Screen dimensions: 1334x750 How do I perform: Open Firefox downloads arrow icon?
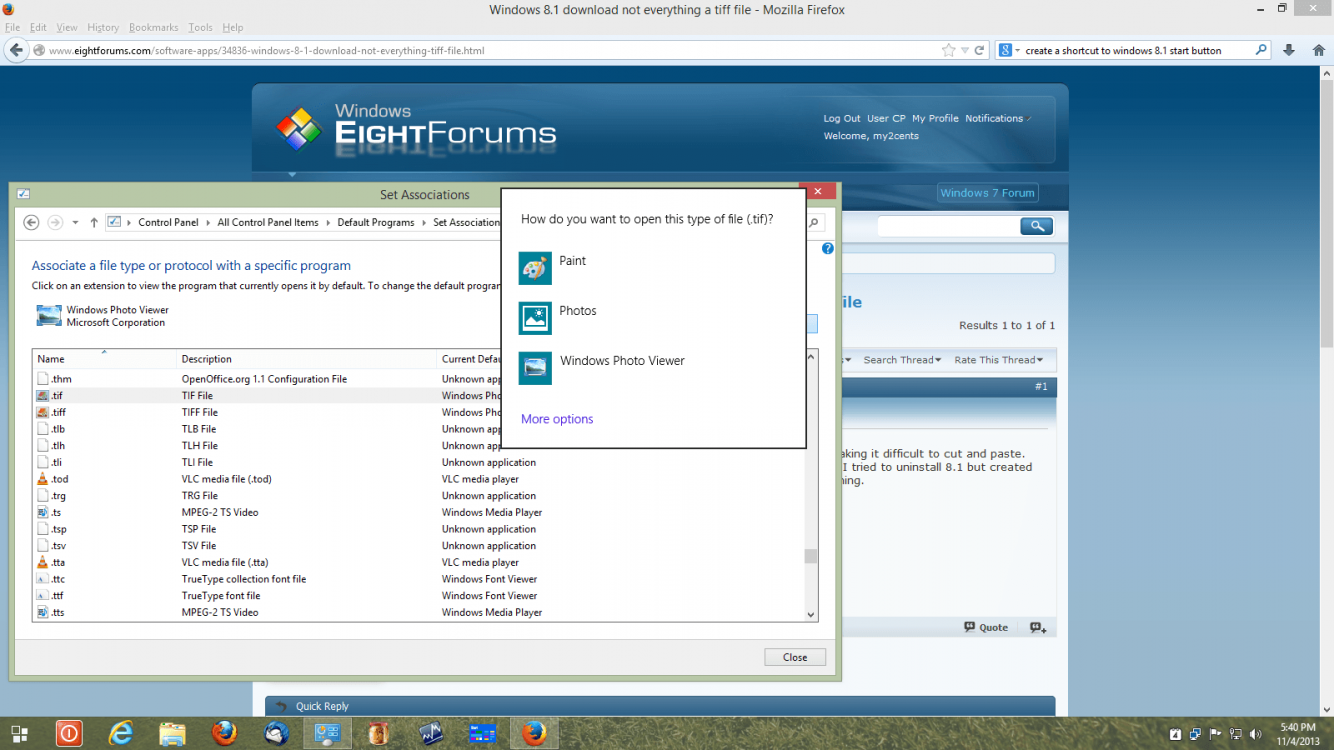coord(1289,50)
